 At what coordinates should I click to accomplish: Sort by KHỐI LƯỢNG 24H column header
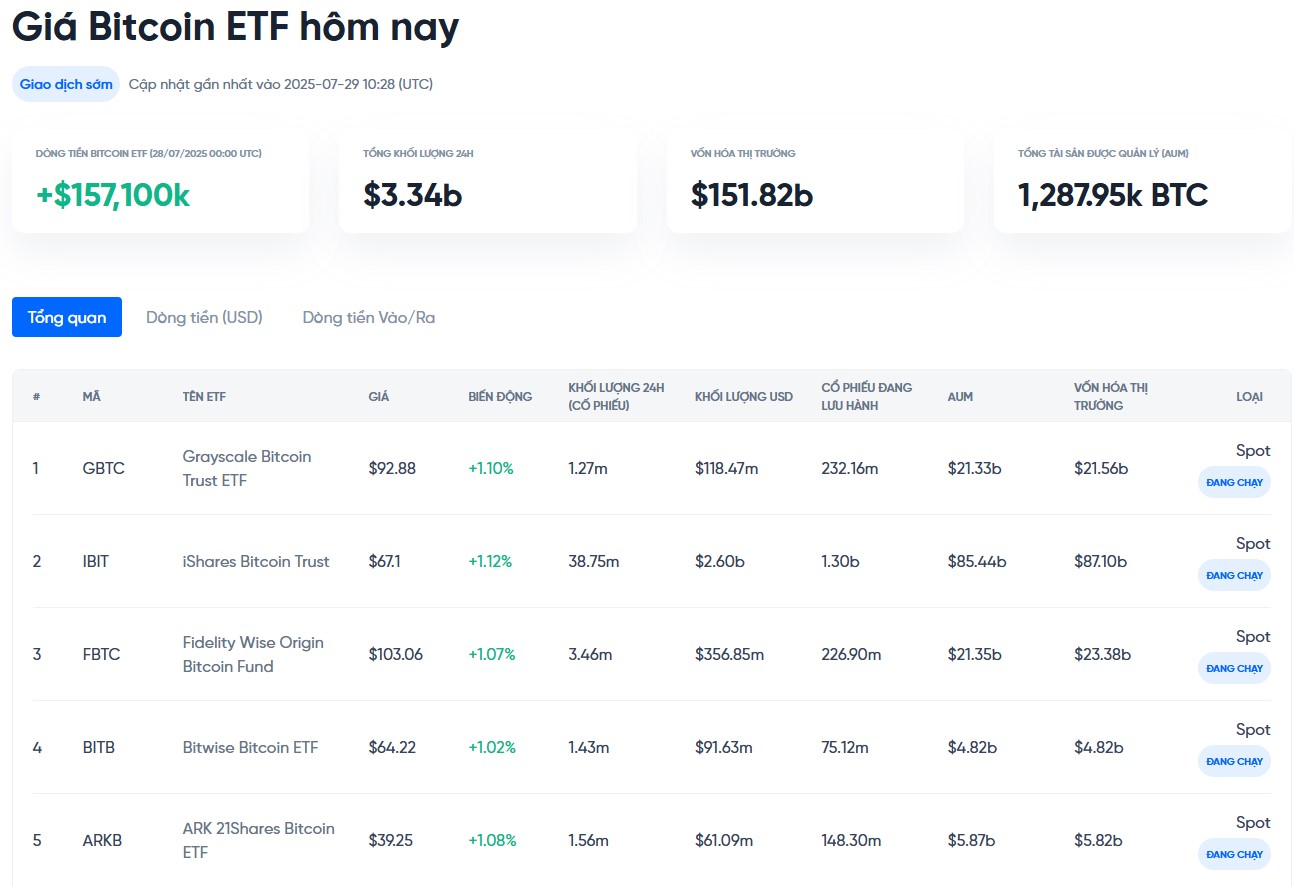click(616, 396)
